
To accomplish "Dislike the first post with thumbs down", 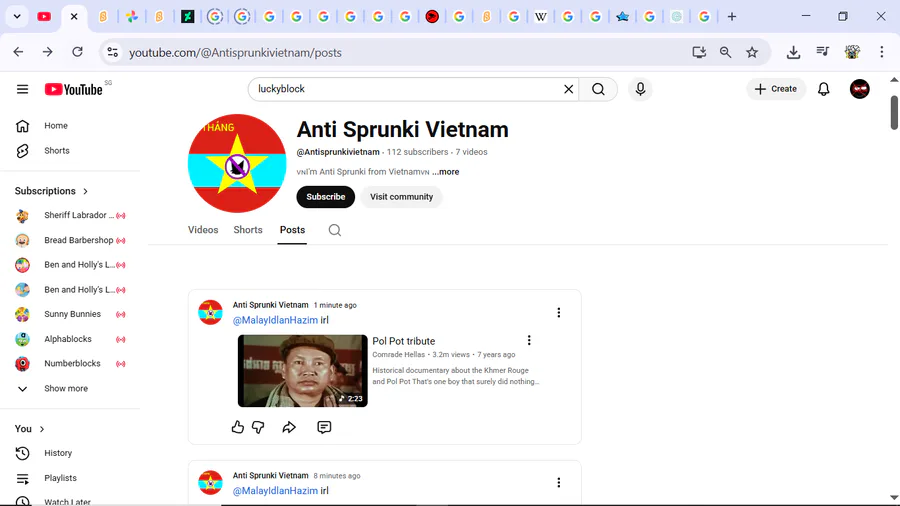I will pos(258,427).
